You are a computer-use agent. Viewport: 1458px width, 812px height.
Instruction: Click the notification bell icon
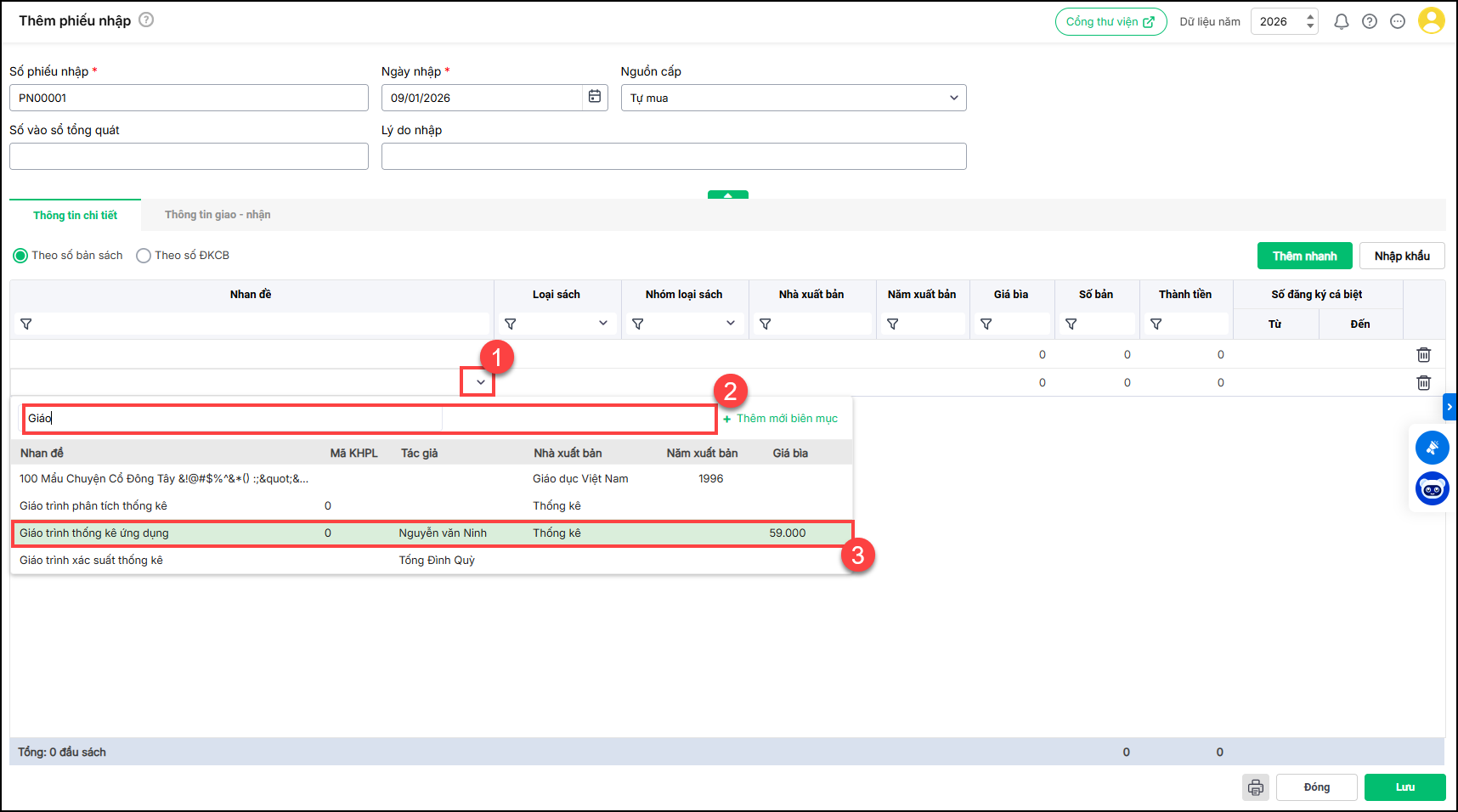click(1341, 22)
